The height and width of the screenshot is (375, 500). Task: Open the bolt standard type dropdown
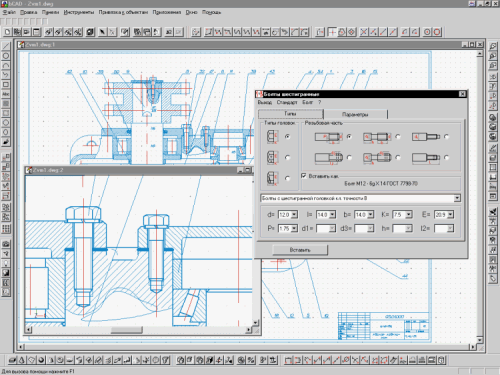(x=457, y=198)
